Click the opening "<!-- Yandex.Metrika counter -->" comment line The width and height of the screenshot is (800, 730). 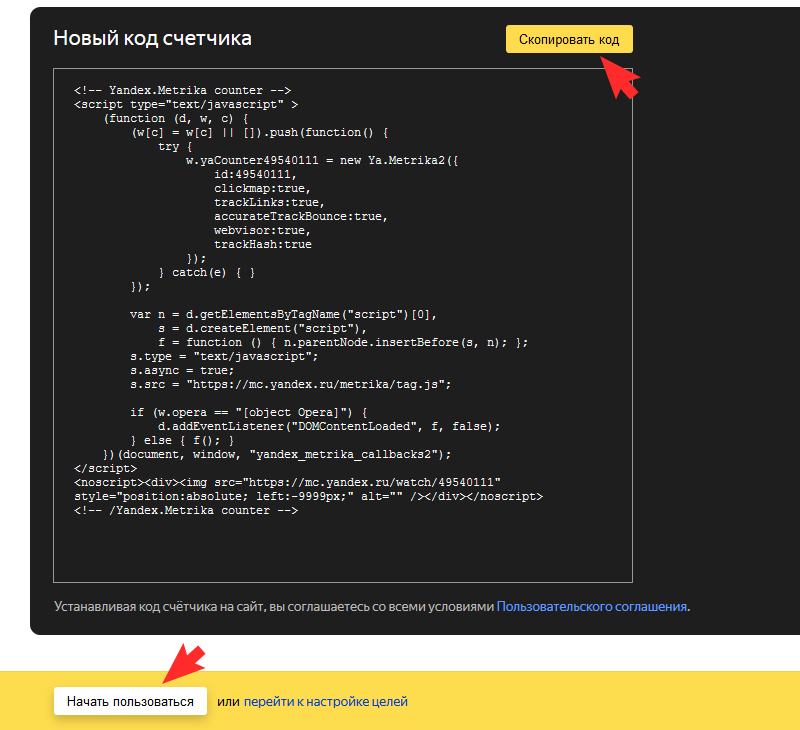(183, 90)
